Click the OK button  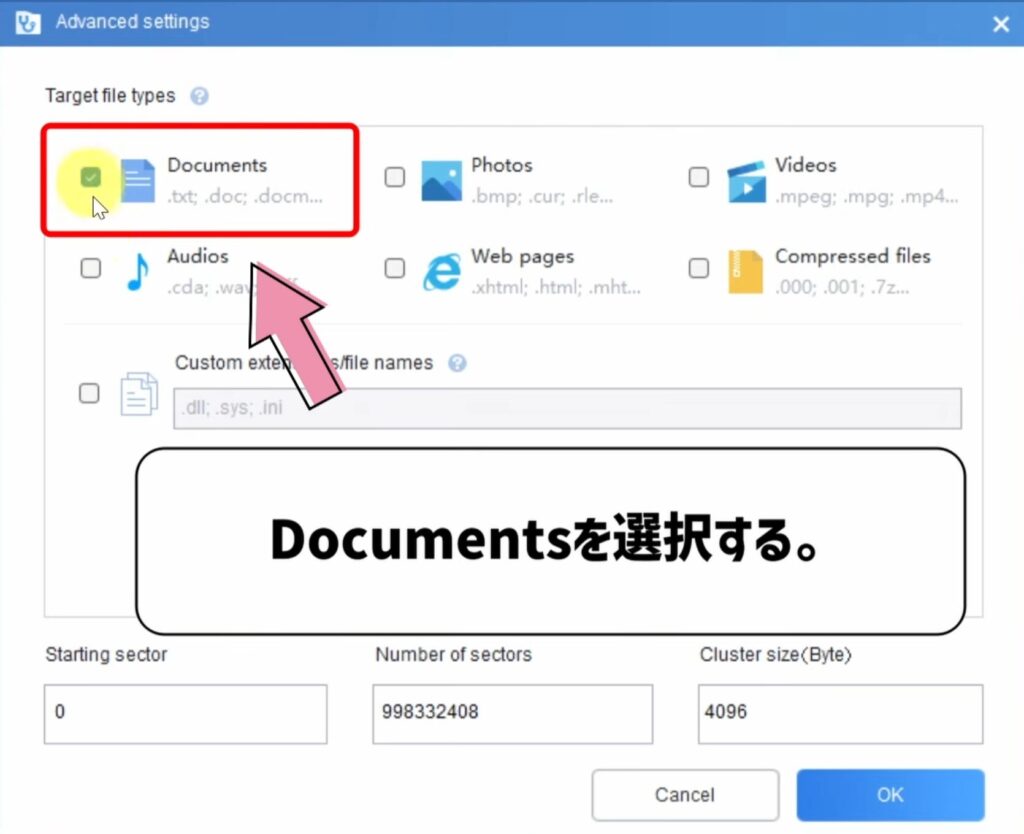point(889,794)
